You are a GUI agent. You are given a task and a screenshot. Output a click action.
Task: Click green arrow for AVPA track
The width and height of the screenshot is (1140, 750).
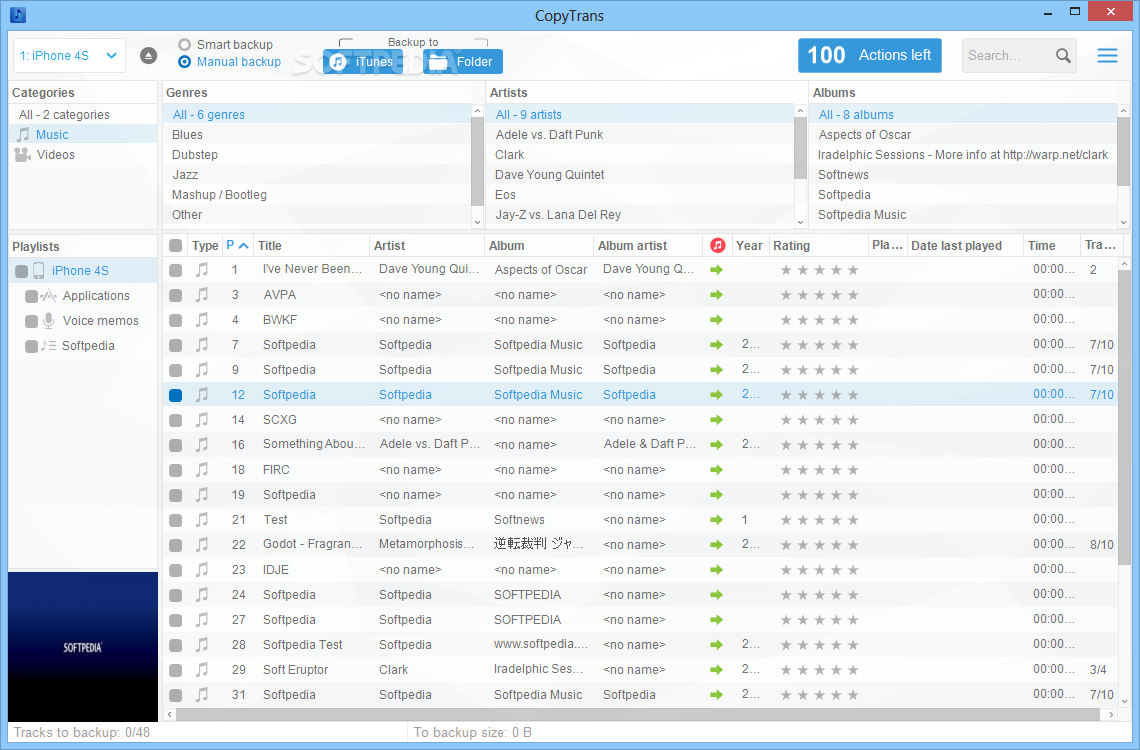pos(716,295)
